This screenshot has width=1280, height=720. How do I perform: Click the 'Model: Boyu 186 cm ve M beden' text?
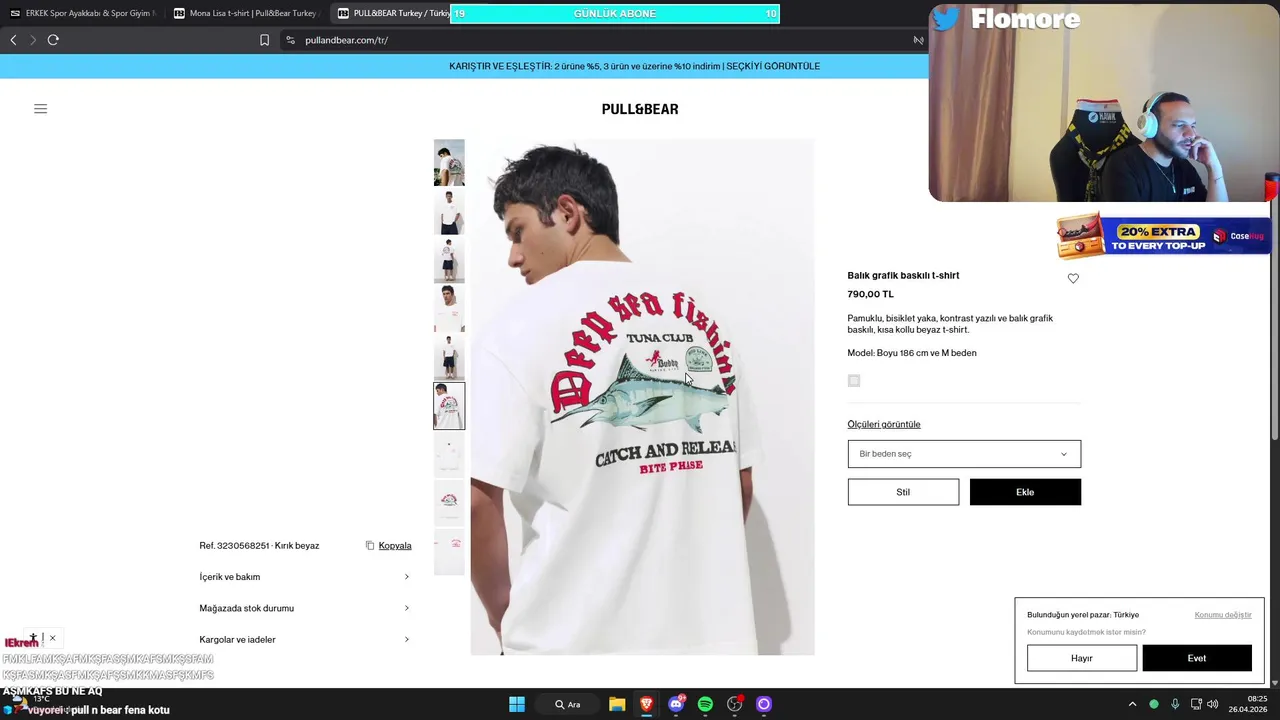click(x=912, y=353)
